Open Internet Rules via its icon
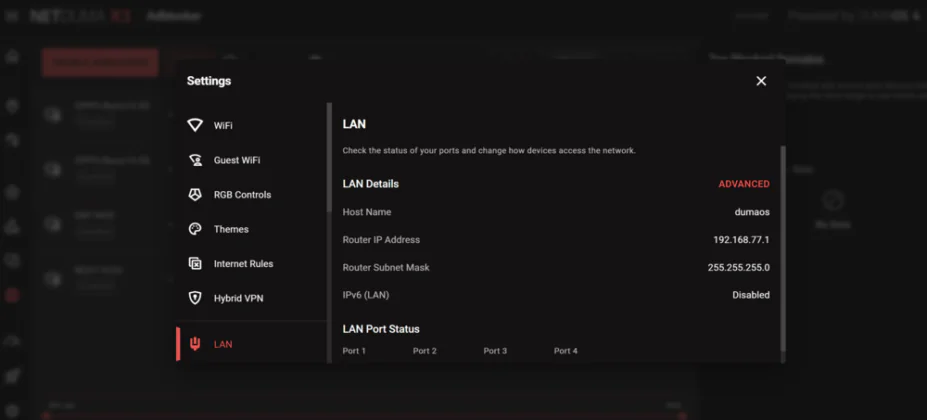 (x=195, y=263)
